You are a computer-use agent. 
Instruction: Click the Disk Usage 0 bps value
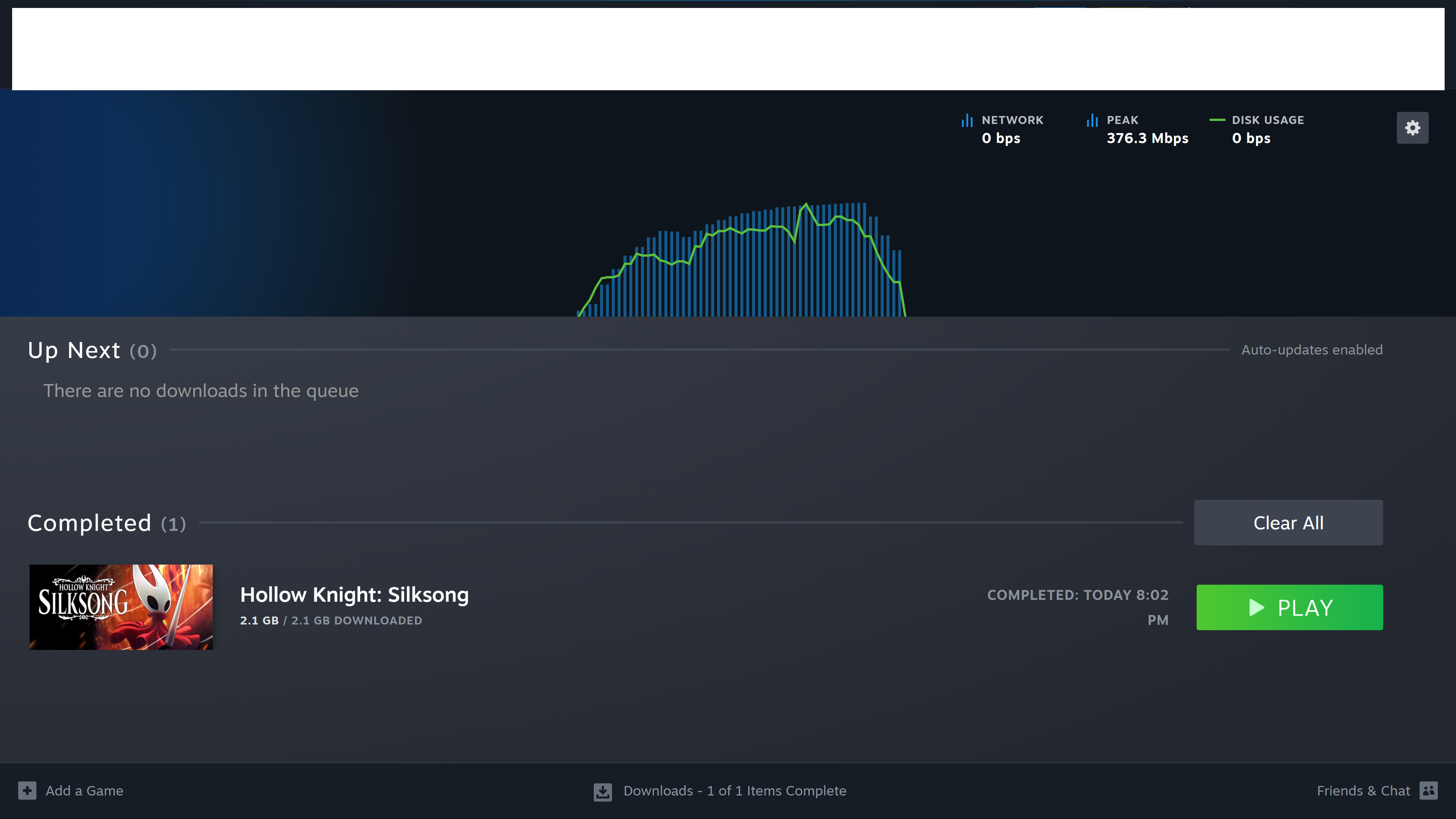point(1251,138)
